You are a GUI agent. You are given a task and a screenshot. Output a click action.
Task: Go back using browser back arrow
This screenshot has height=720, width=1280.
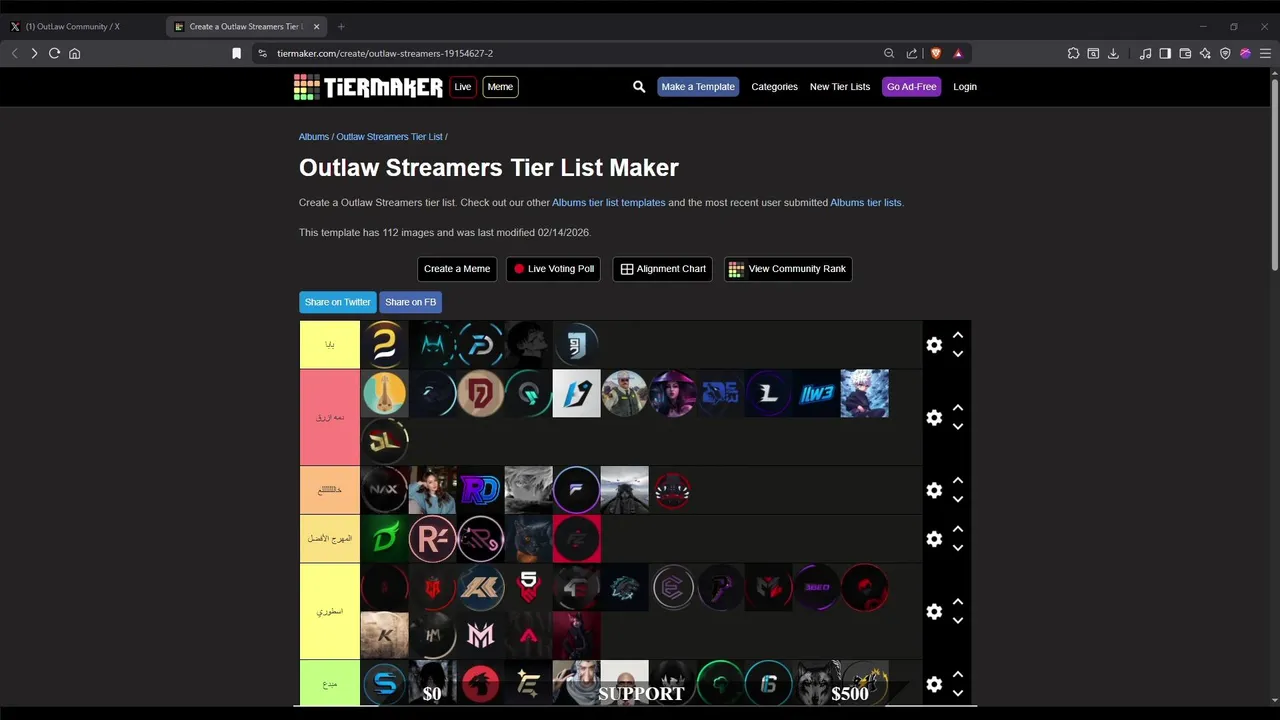coord(14,53)
